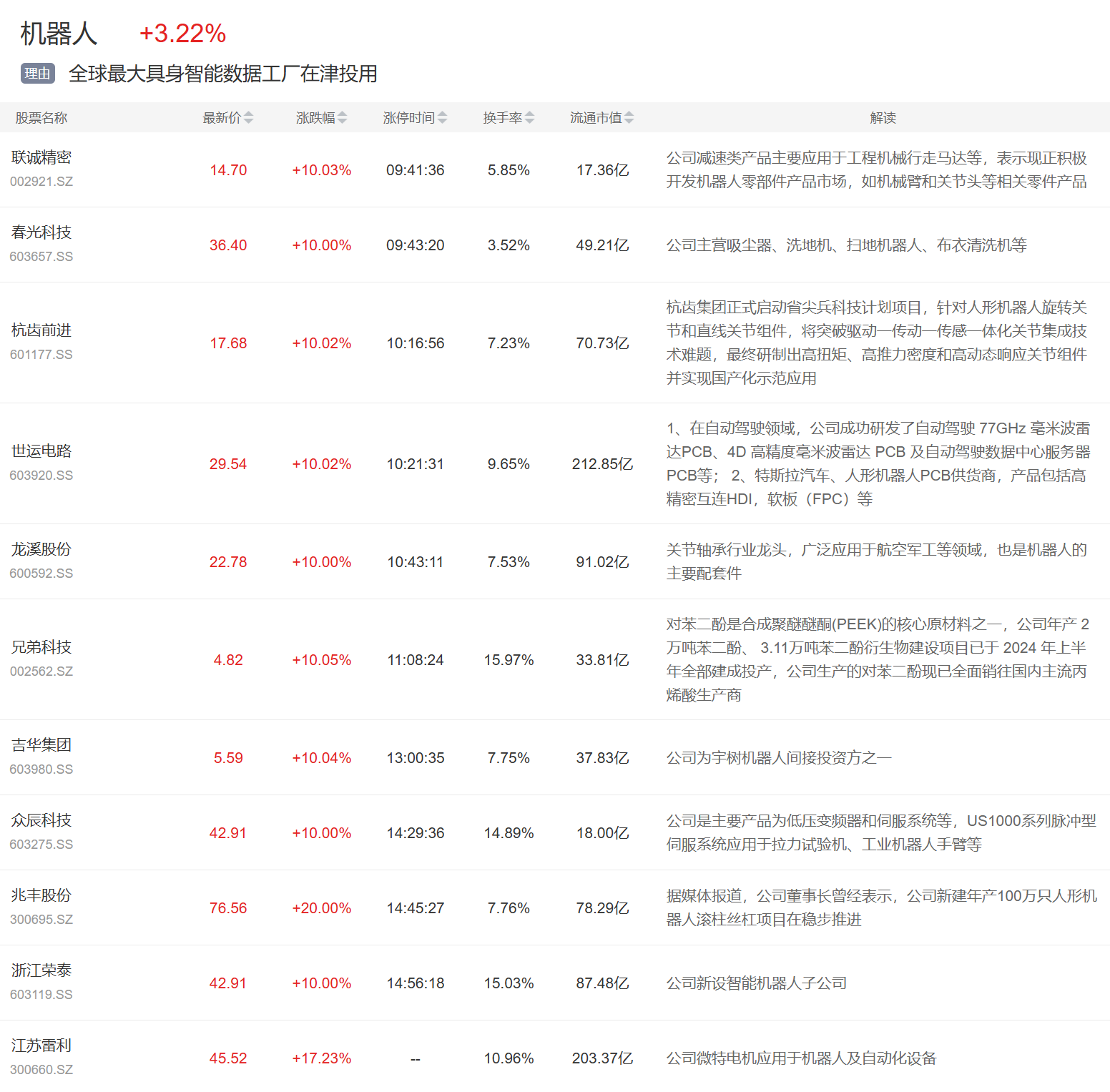This screenshot has width=1110, height=1092.
Task: Click the 涨停时间 sort arrow icon
Action: (x=442, y=118)
